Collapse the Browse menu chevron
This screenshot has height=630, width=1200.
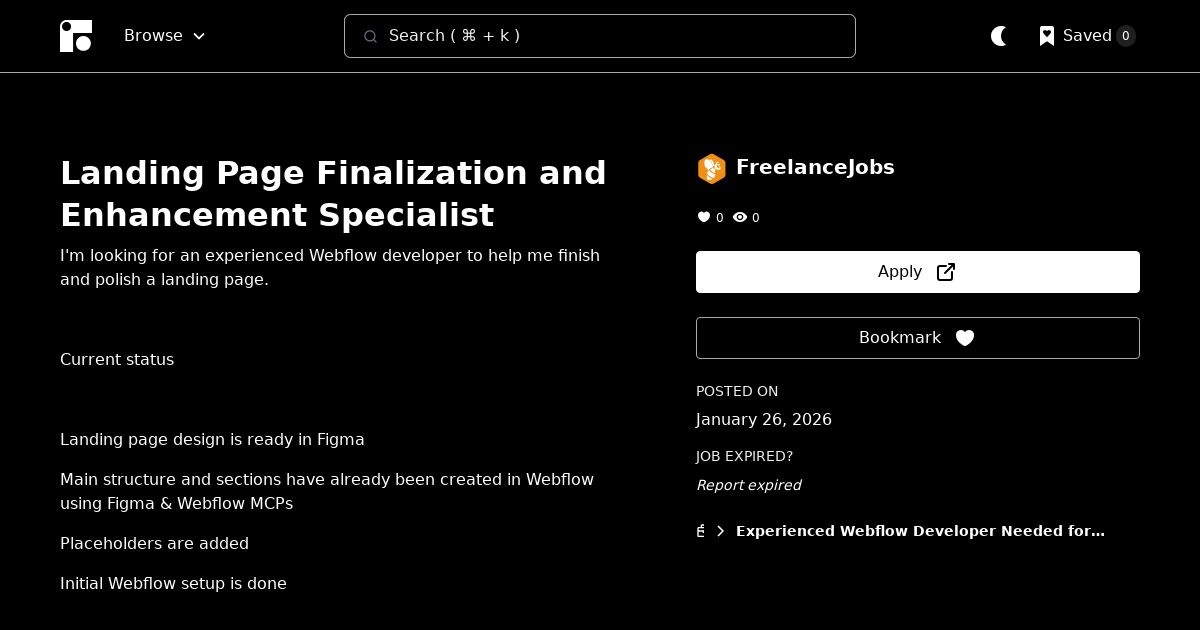tap(198, 36)
